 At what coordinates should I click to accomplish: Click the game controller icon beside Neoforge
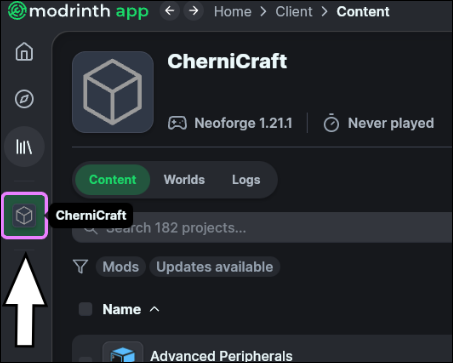pos(177,123)
